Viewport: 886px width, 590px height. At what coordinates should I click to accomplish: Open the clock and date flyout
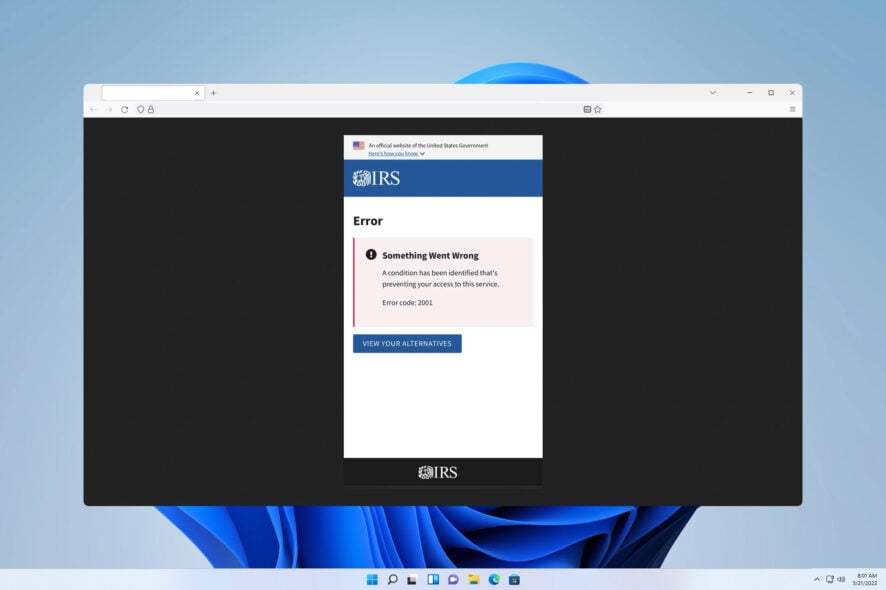pyautogui.click(x=865, y=579)
